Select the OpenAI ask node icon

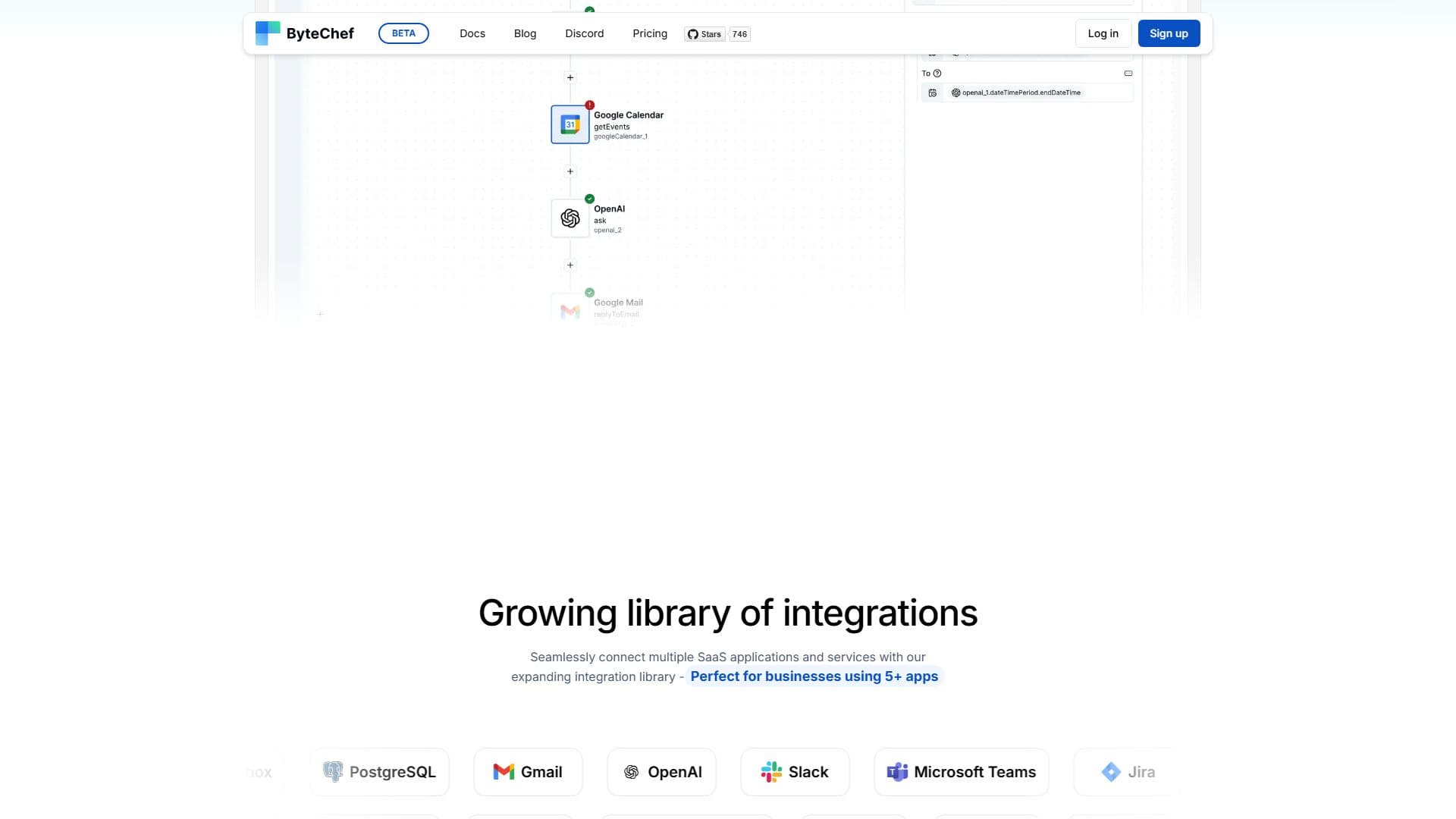570,218
